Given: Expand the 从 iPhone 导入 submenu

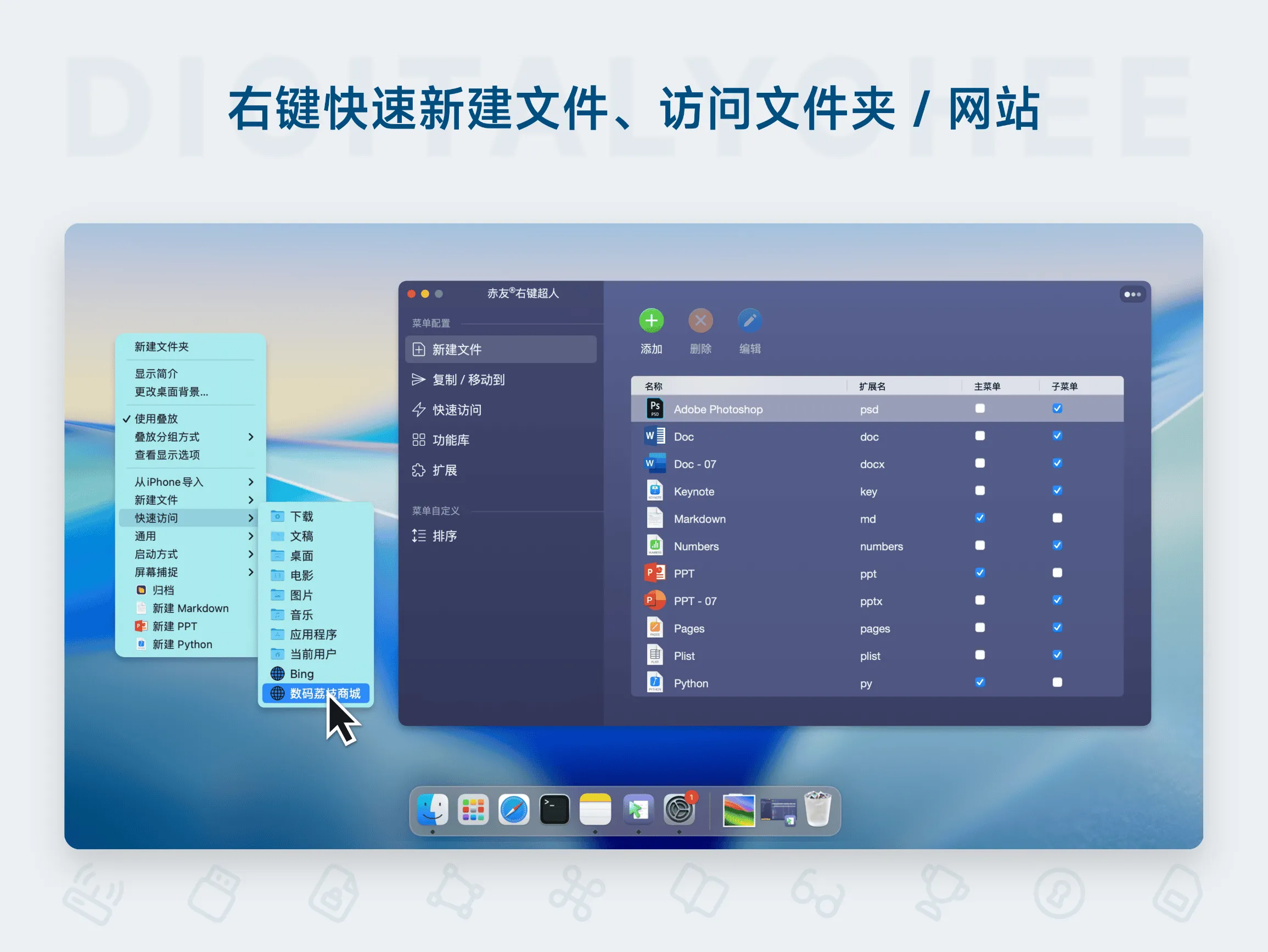Looking at the screenshot, I should pyautogui.click(x=169, y=481).
